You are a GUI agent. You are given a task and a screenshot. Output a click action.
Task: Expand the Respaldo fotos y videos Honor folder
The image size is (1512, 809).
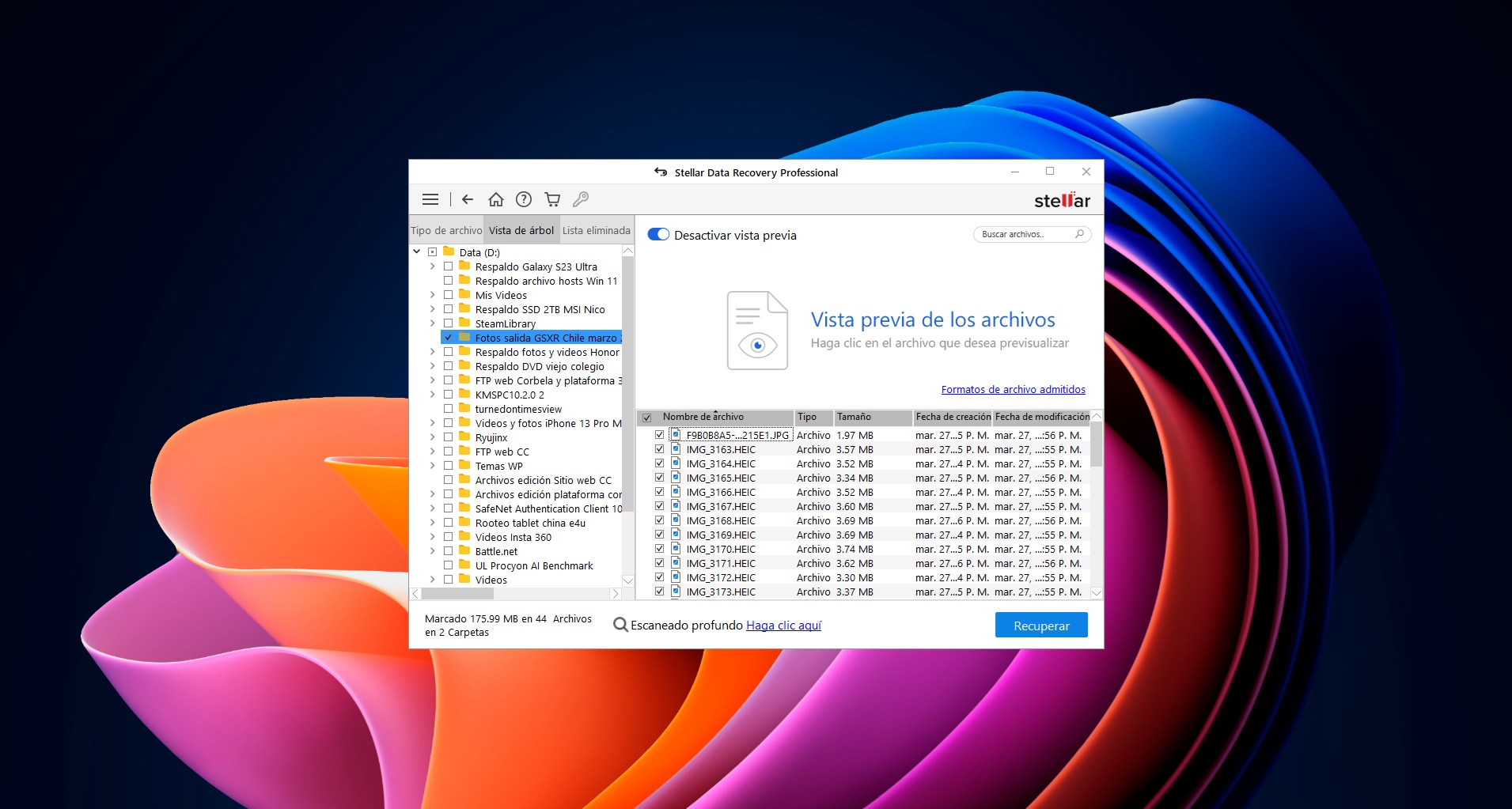[432, 352]
